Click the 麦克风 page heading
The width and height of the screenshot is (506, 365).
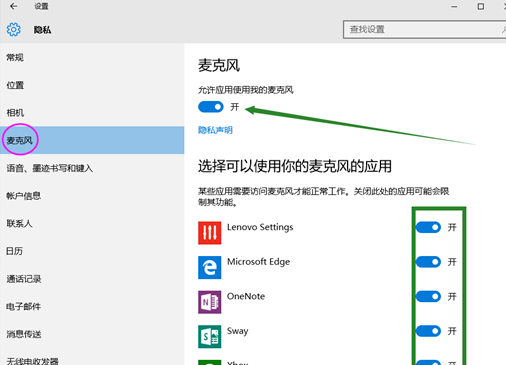point(219,65)
